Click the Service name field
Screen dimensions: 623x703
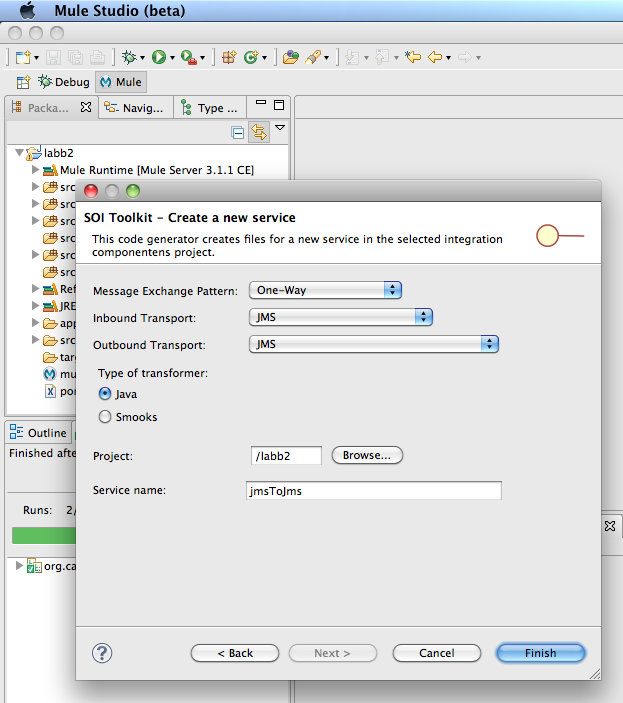tap(374, 490)
